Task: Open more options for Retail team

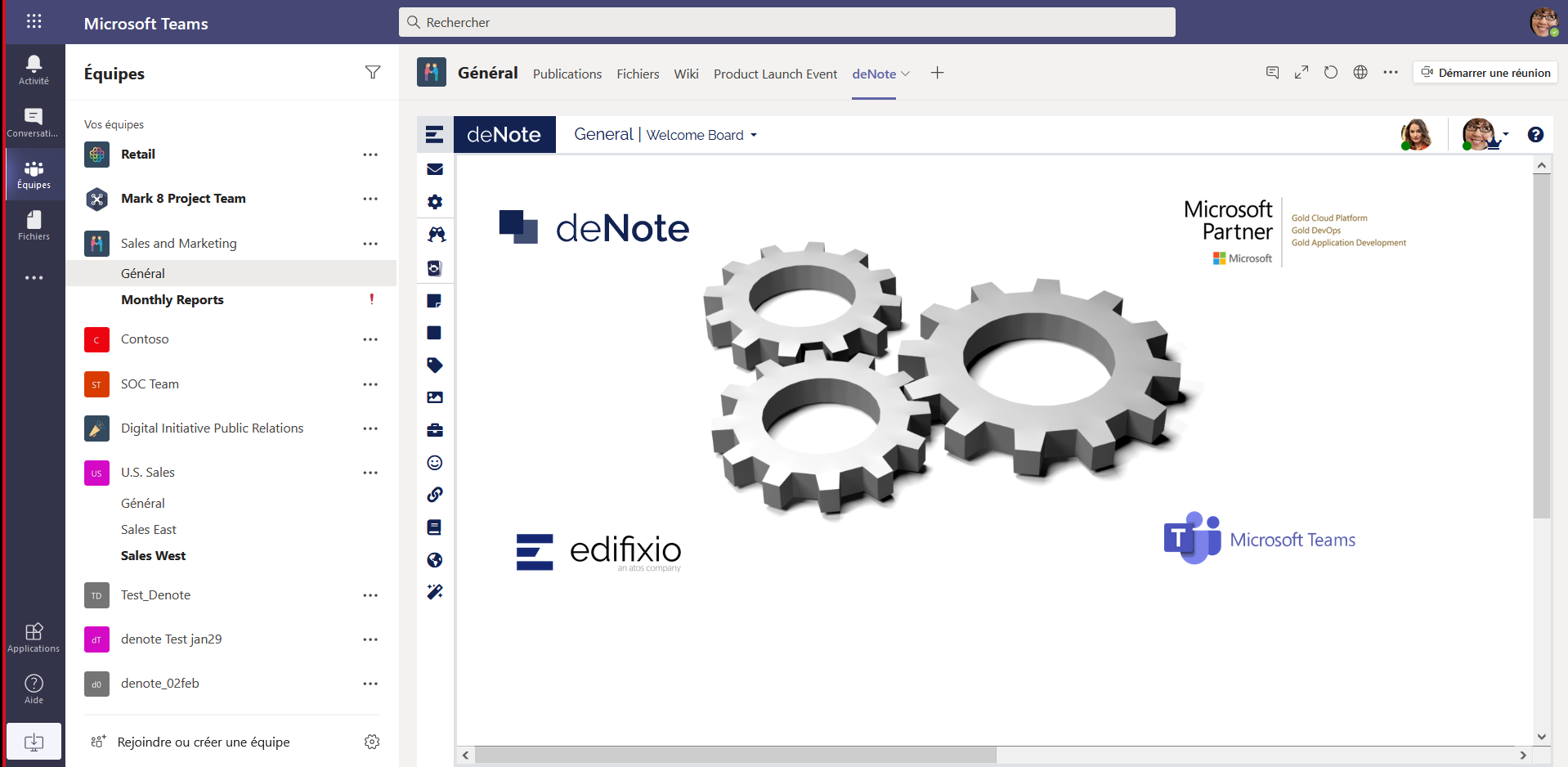Action: [370, 155]
